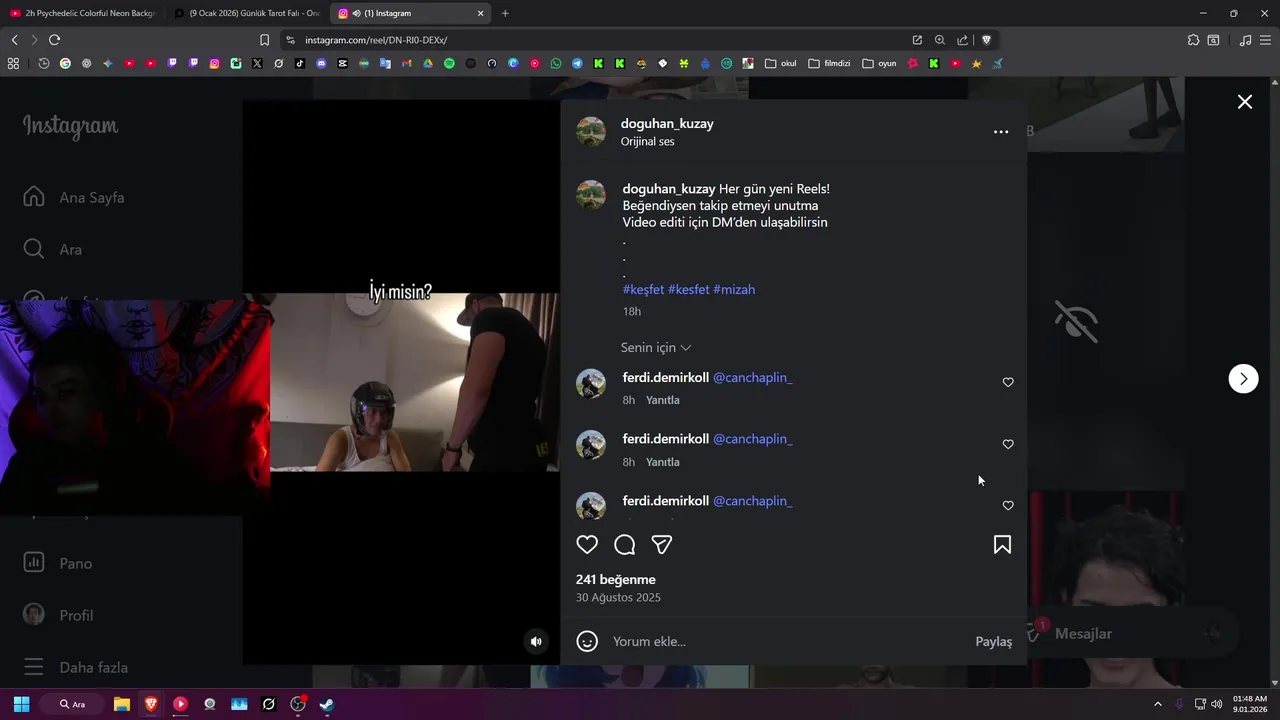
Task: Open Ara search in Instagram sidebar
Action: 53,249
